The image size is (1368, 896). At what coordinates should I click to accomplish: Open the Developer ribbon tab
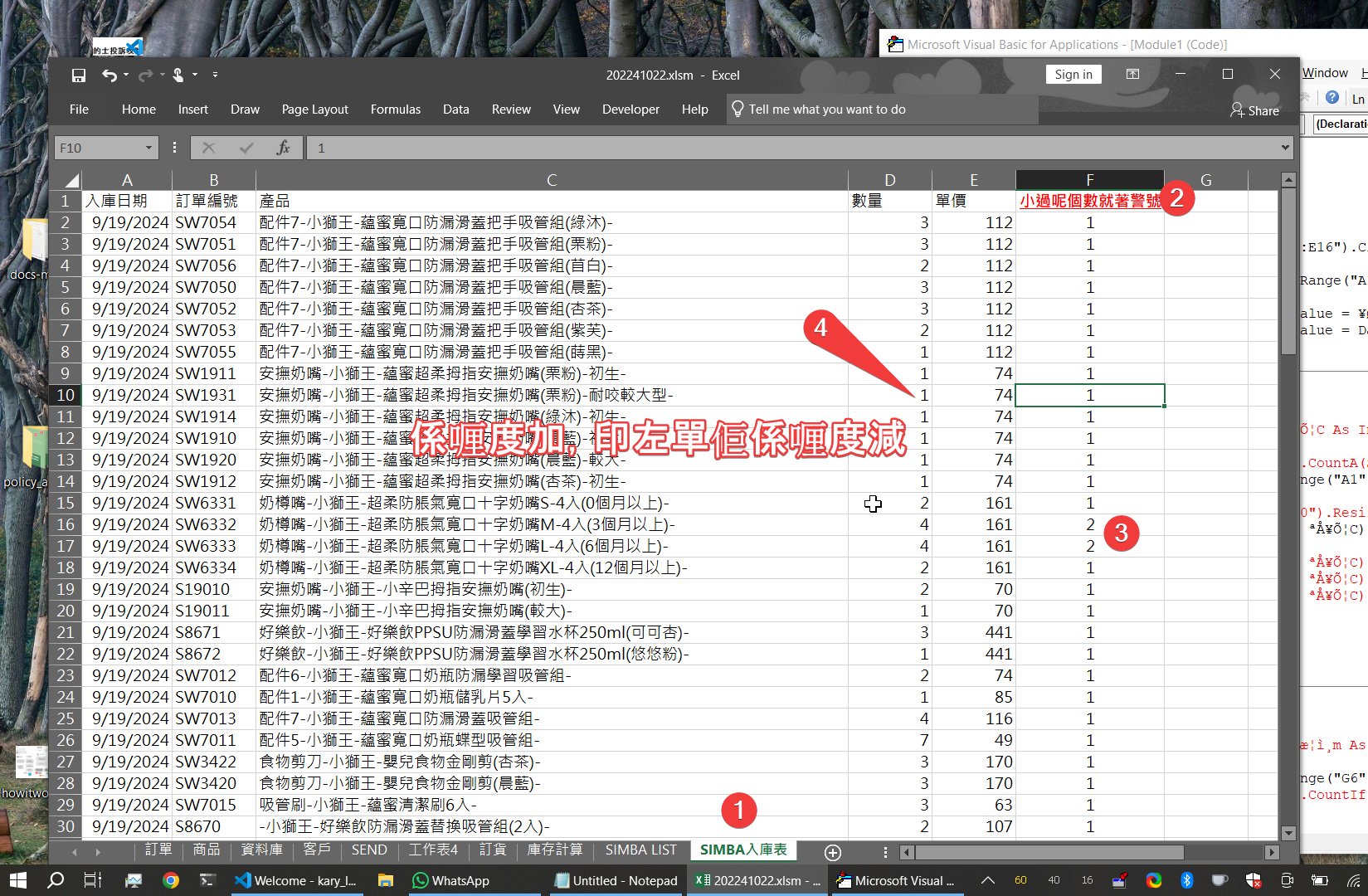tap(630, 110)
